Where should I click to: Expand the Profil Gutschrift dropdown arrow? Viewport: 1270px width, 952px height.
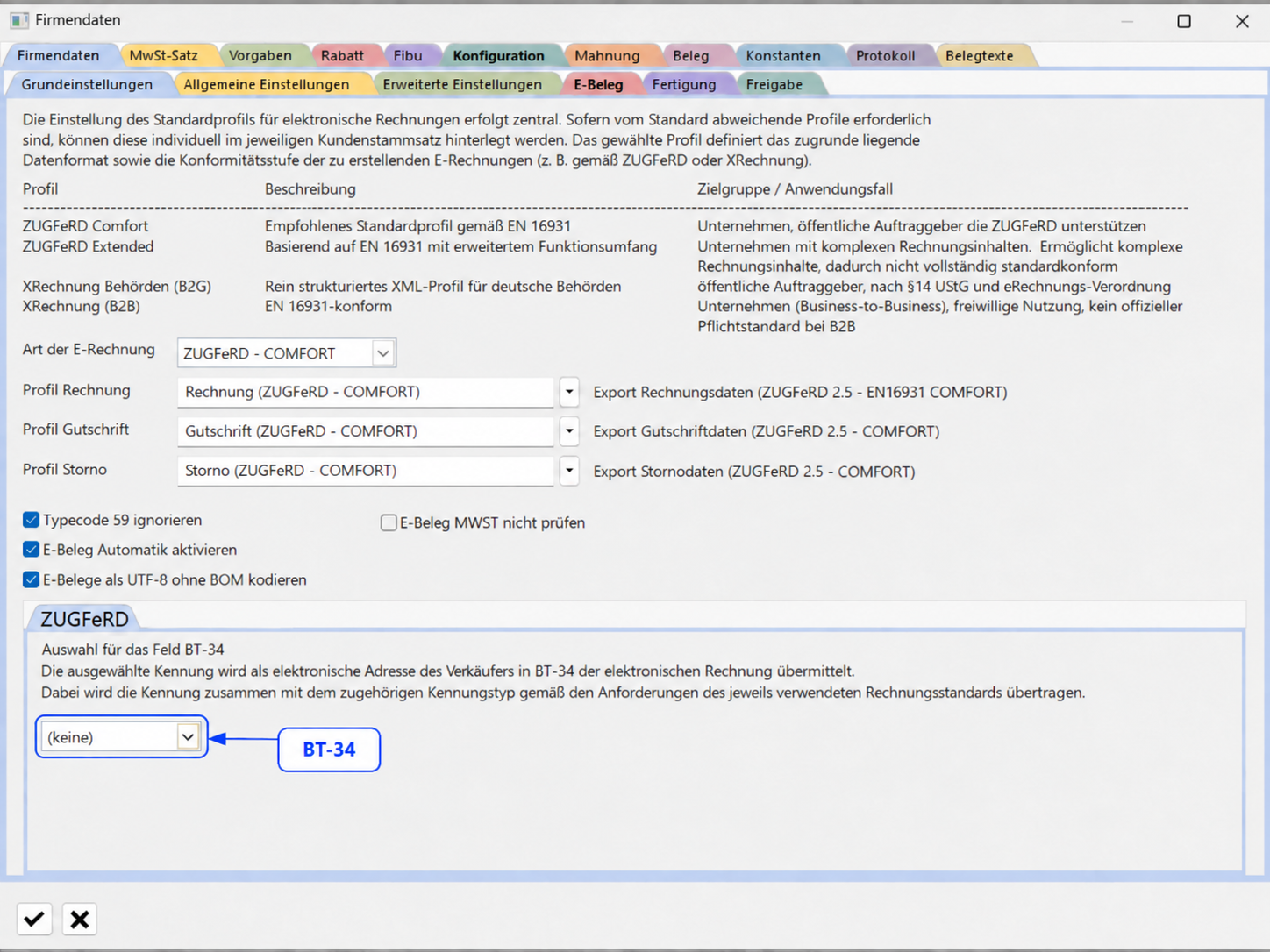[x=569, y=430]
